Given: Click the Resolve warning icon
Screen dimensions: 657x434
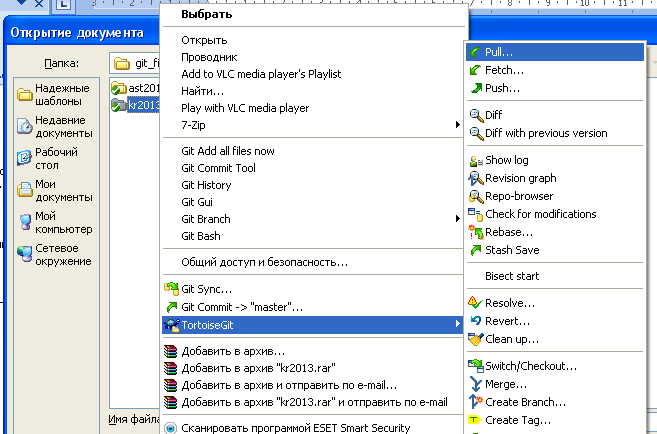Looking at the screenshot, I should pos(476,303).
